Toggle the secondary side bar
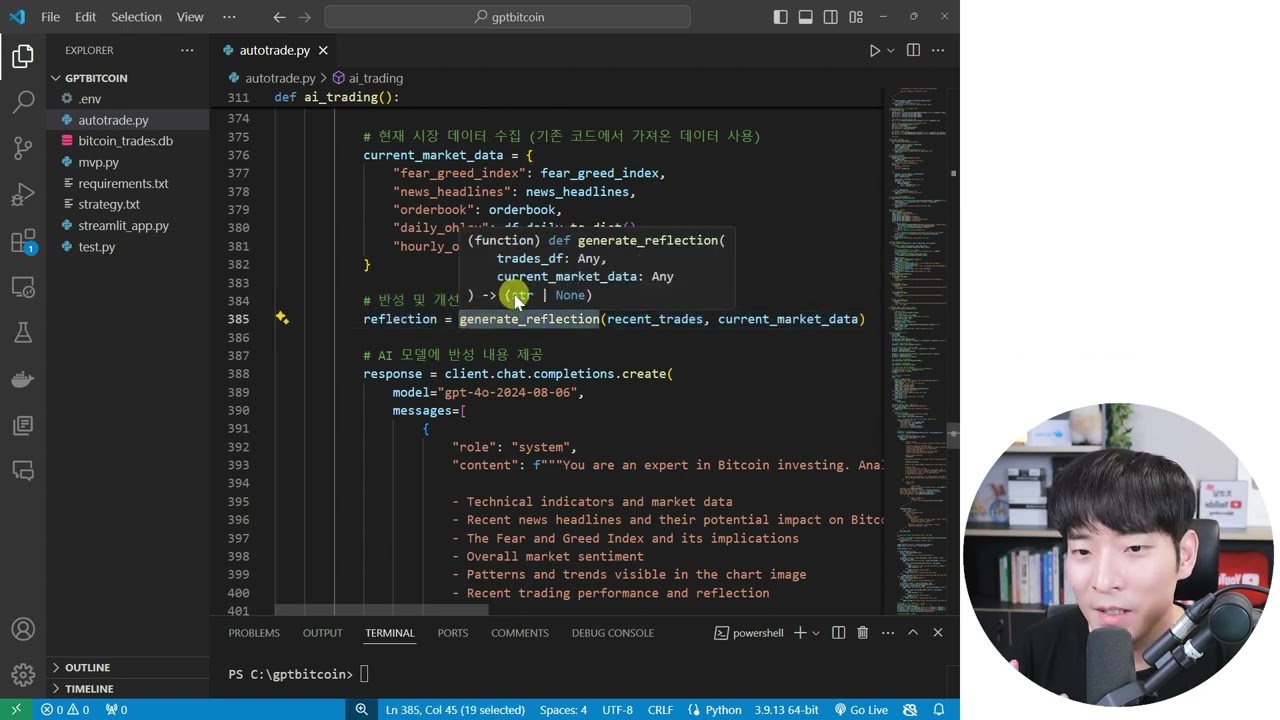 [831, 17]
